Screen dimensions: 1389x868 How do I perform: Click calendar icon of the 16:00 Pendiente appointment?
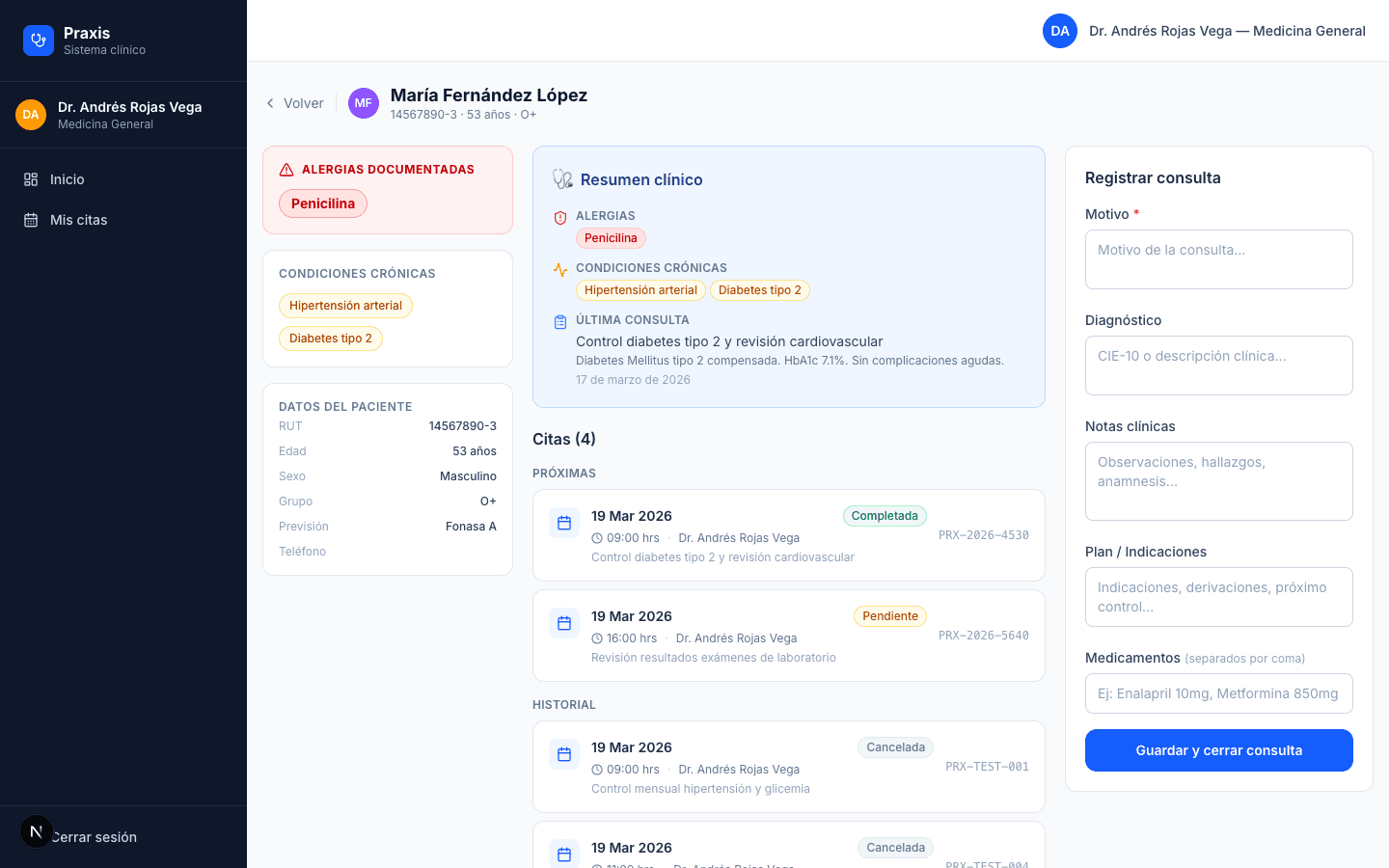[564, 623]
